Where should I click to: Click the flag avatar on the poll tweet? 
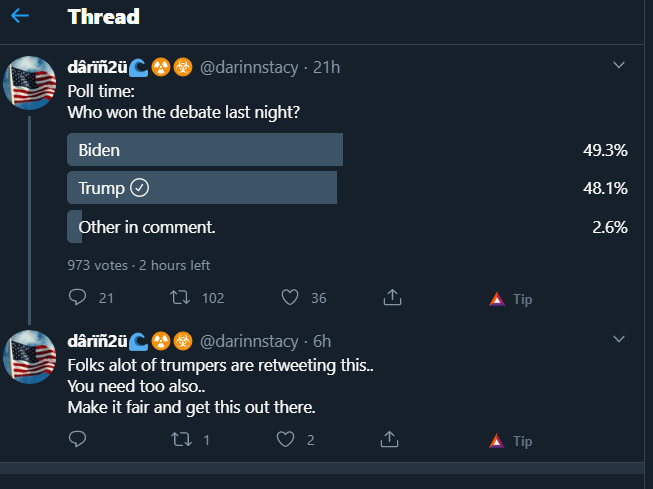click(30, 82)
